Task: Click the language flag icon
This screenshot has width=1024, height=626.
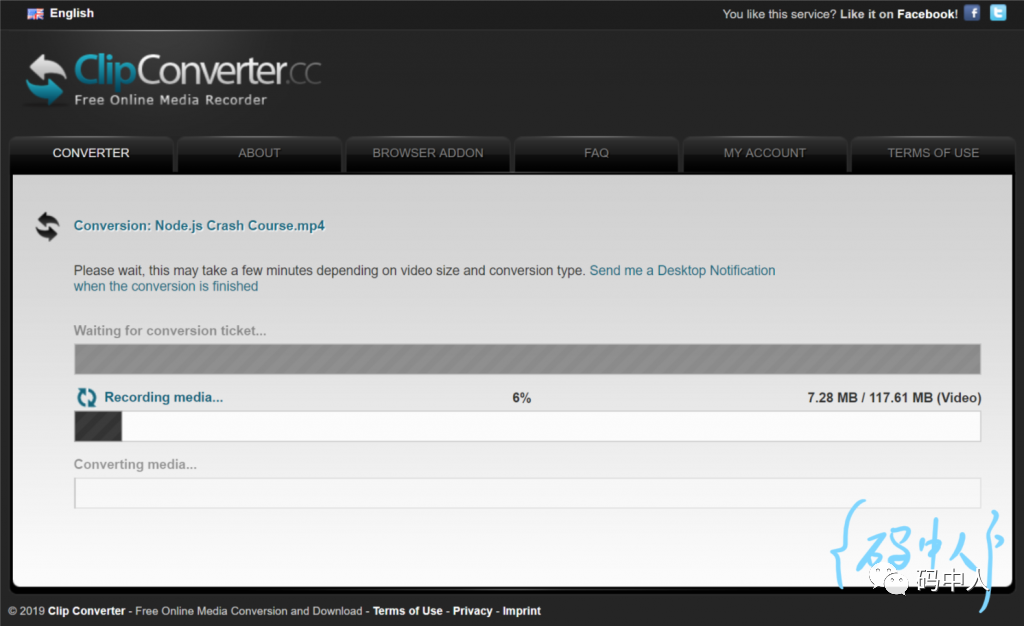Action: pos(35,14)
